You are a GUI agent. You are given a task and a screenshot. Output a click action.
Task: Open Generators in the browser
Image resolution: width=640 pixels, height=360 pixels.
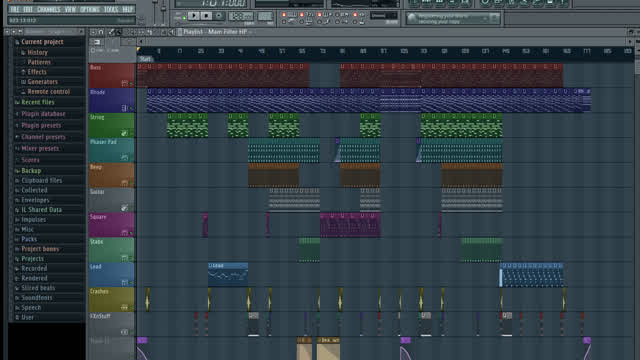click(43, 82)
